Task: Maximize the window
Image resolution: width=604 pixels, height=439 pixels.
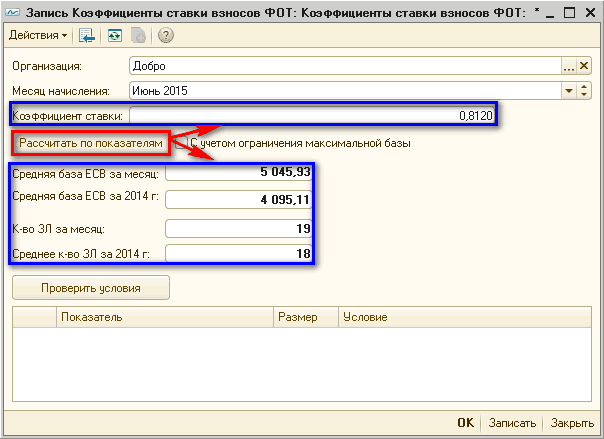Action: click(569, 13)
